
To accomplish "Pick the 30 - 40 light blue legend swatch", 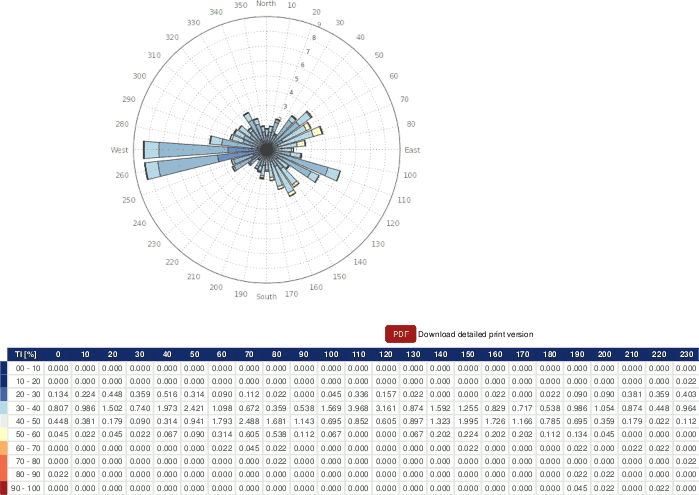I will (x=3, y=408).
